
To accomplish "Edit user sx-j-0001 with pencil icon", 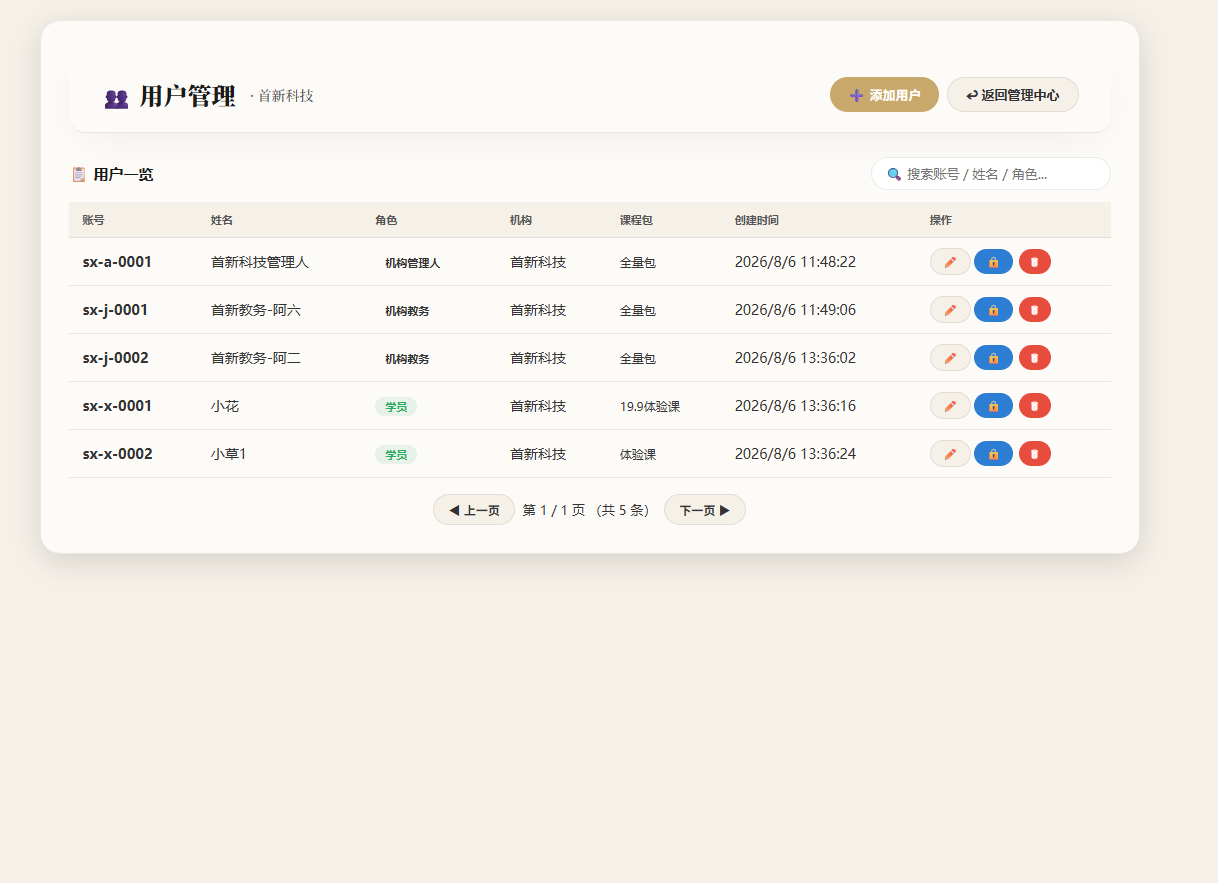I will point(950,310).
